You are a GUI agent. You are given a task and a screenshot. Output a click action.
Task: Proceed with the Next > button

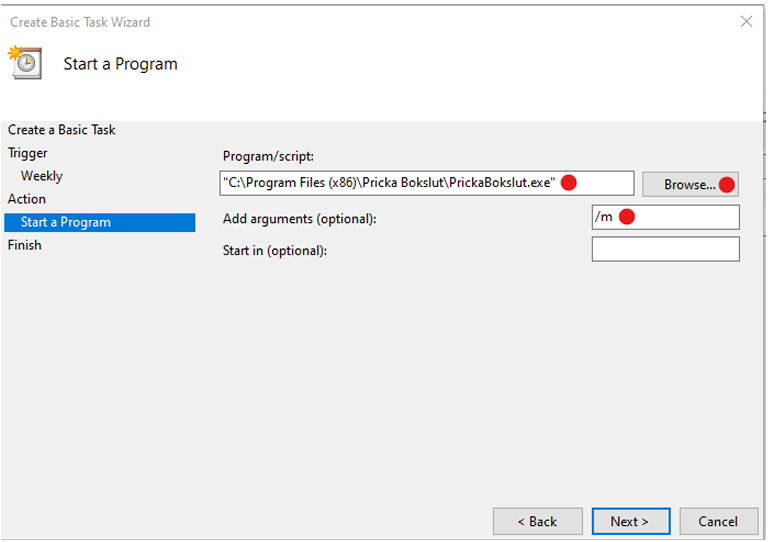(x=631, y=521)
